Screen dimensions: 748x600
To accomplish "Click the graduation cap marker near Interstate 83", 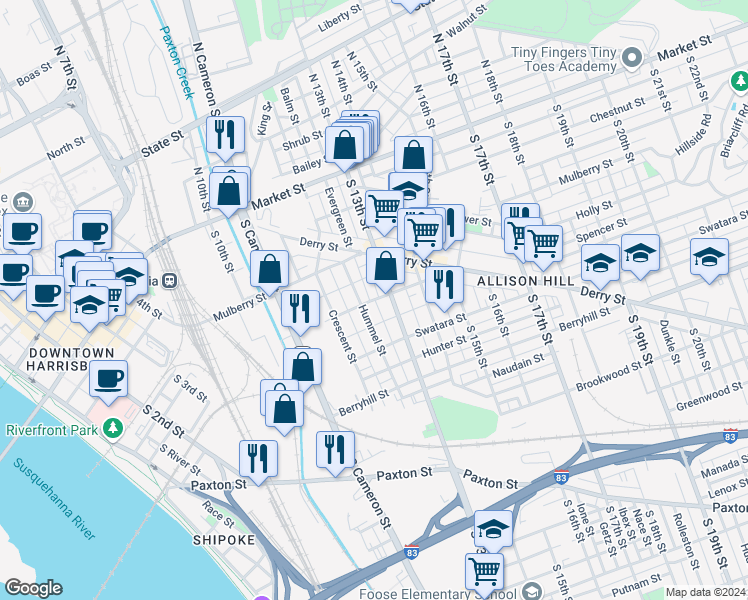I will click(493, 529).
